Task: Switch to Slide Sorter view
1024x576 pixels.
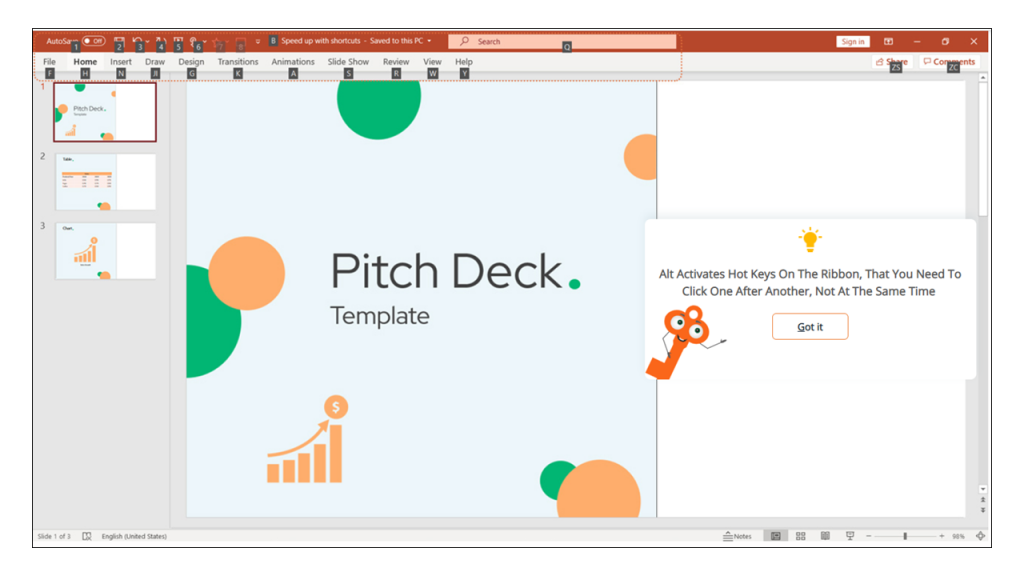Action: (800, 536)
